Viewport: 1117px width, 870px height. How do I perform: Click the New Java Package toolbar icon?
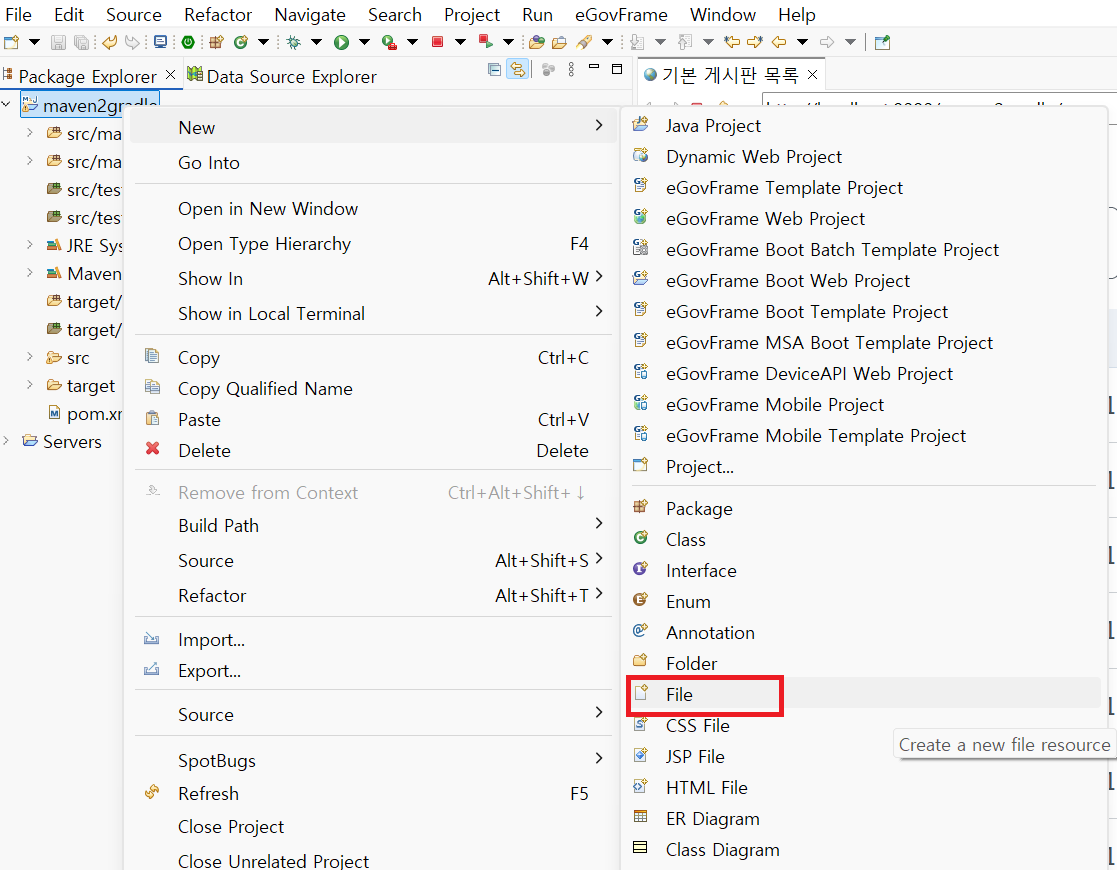(216, 42)
